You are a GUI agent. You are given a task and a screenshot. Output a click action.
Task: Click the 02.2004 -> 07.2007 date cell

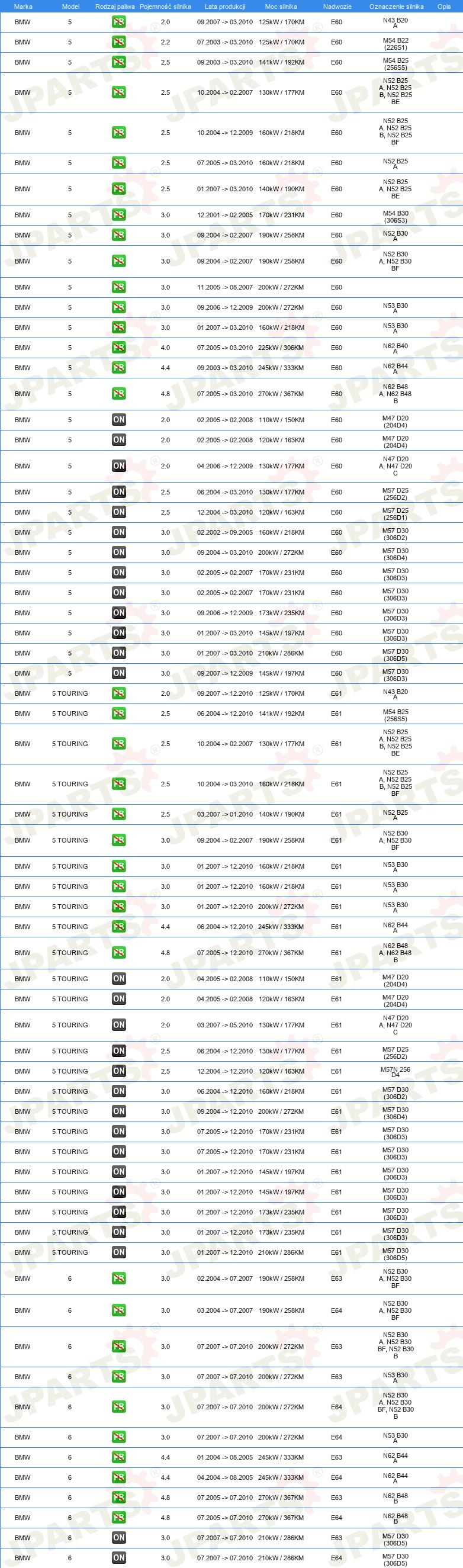click(225, 1279)
